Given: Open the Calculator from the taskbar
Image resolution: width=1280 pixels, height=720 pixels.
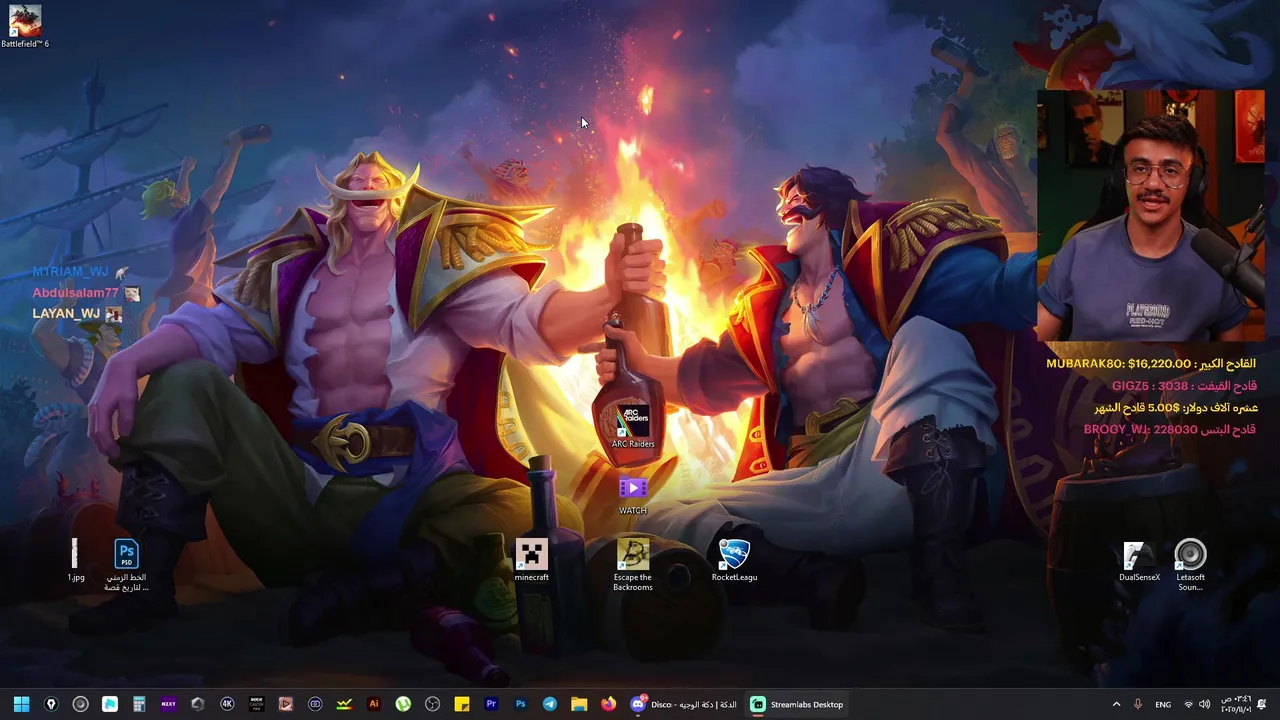Looking at the screenshot, I should pyautogui.click(x=139, y=704).
